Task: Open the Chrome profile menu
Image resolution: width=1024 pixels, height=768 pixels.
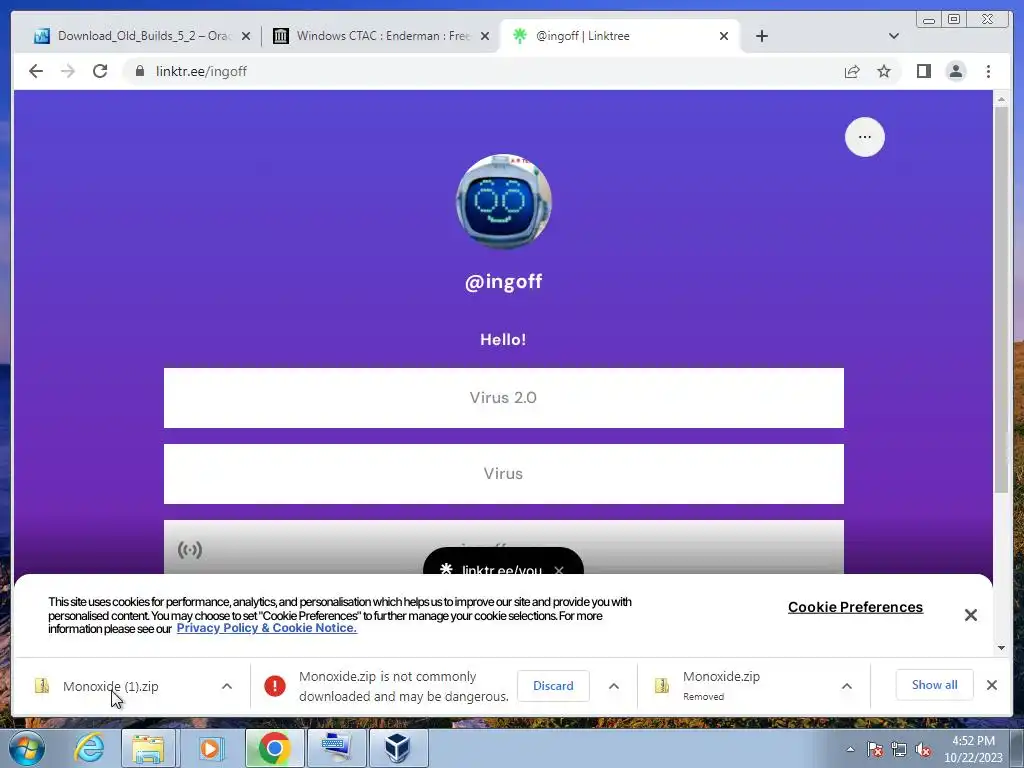Action: click(x=955, y=71)
